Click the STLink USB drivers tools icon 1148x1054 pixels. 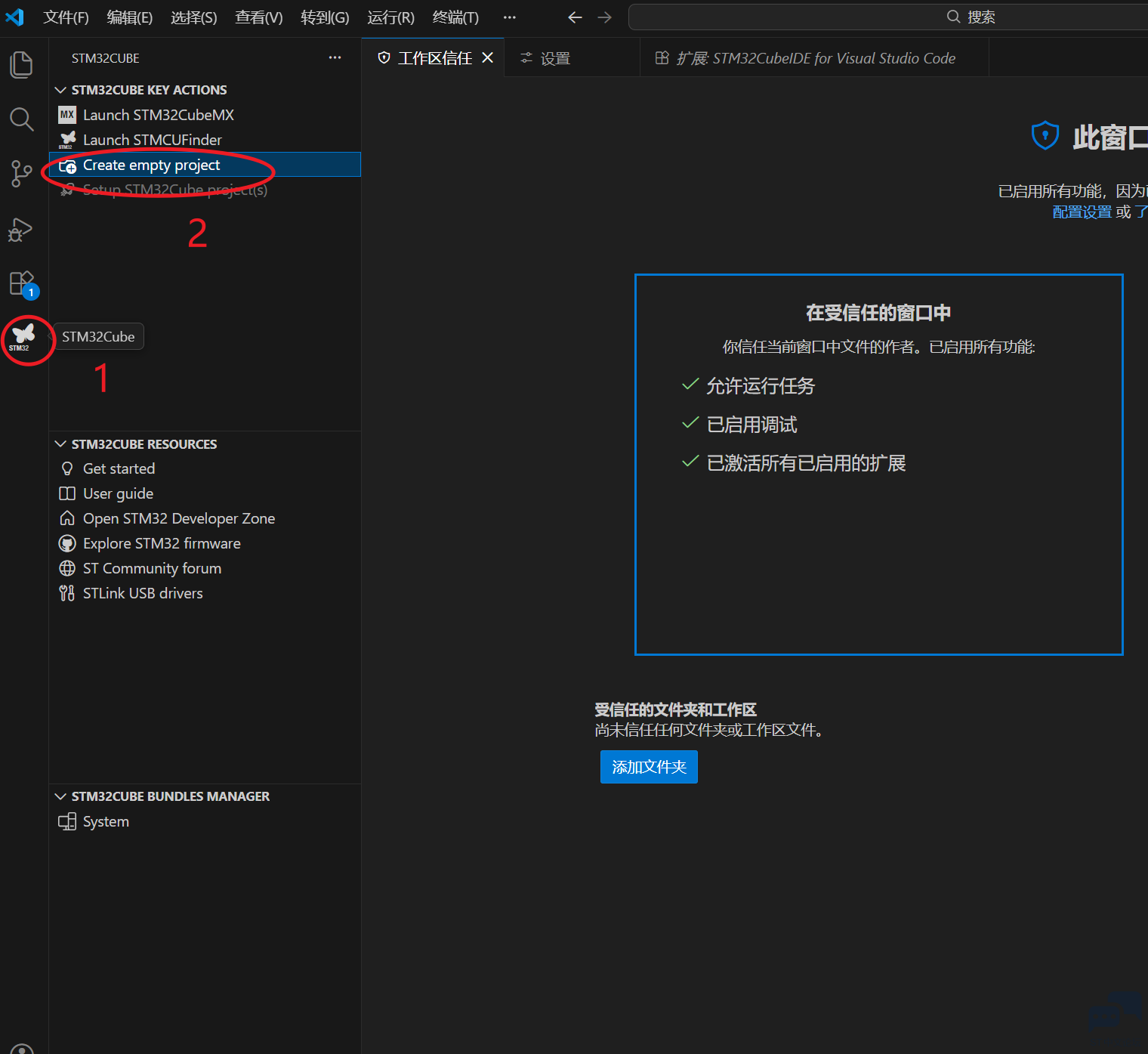pos(67,593)
